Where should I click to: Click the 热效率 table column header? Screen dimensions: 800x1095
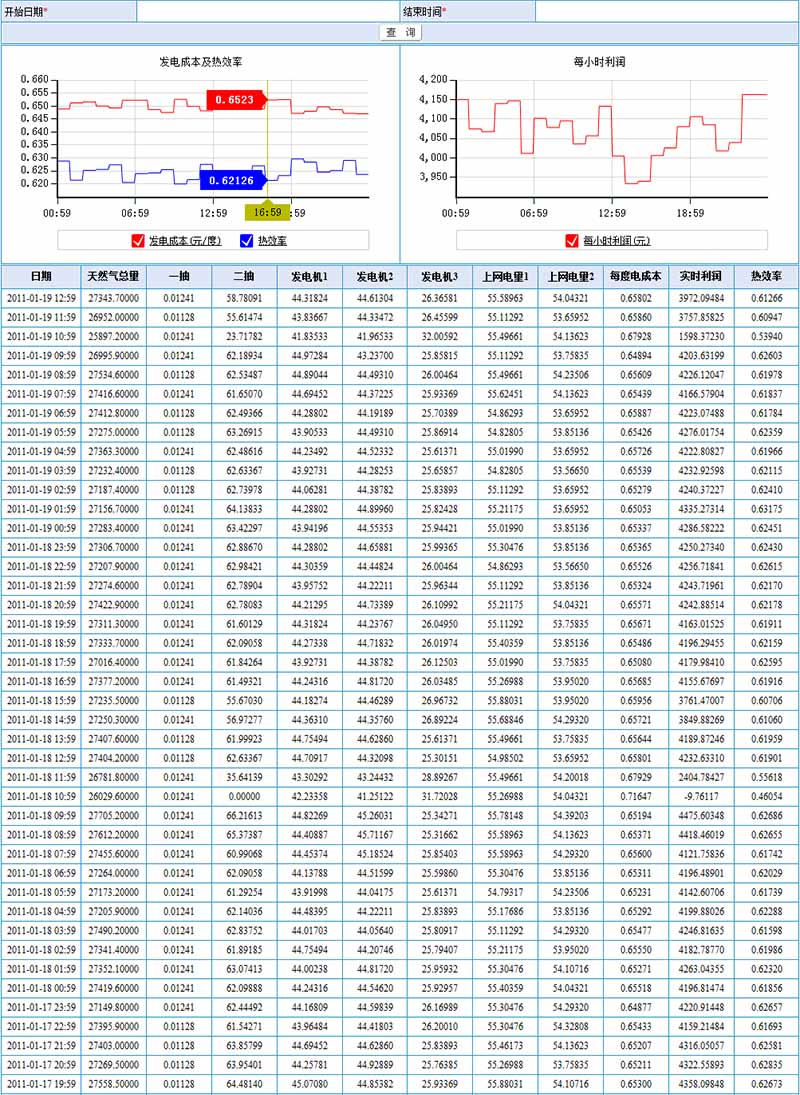point(766,277)
